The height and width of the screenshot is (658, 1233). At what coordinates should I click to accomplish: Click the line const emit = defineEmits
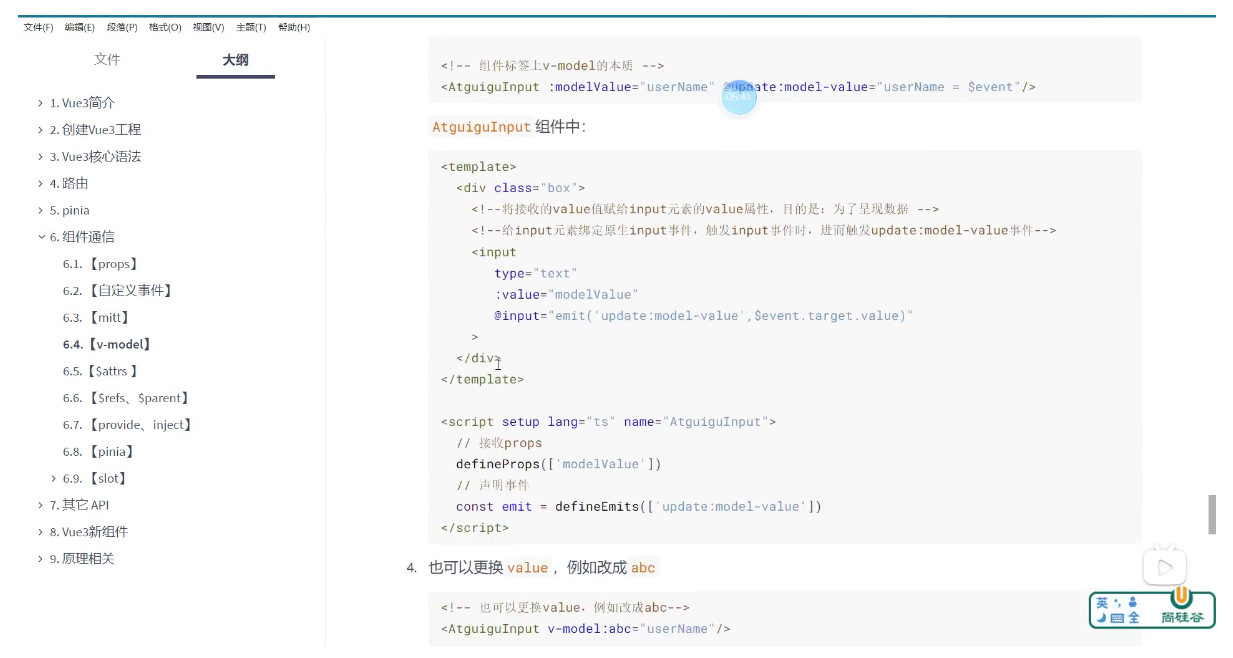(x=639, y=506)
